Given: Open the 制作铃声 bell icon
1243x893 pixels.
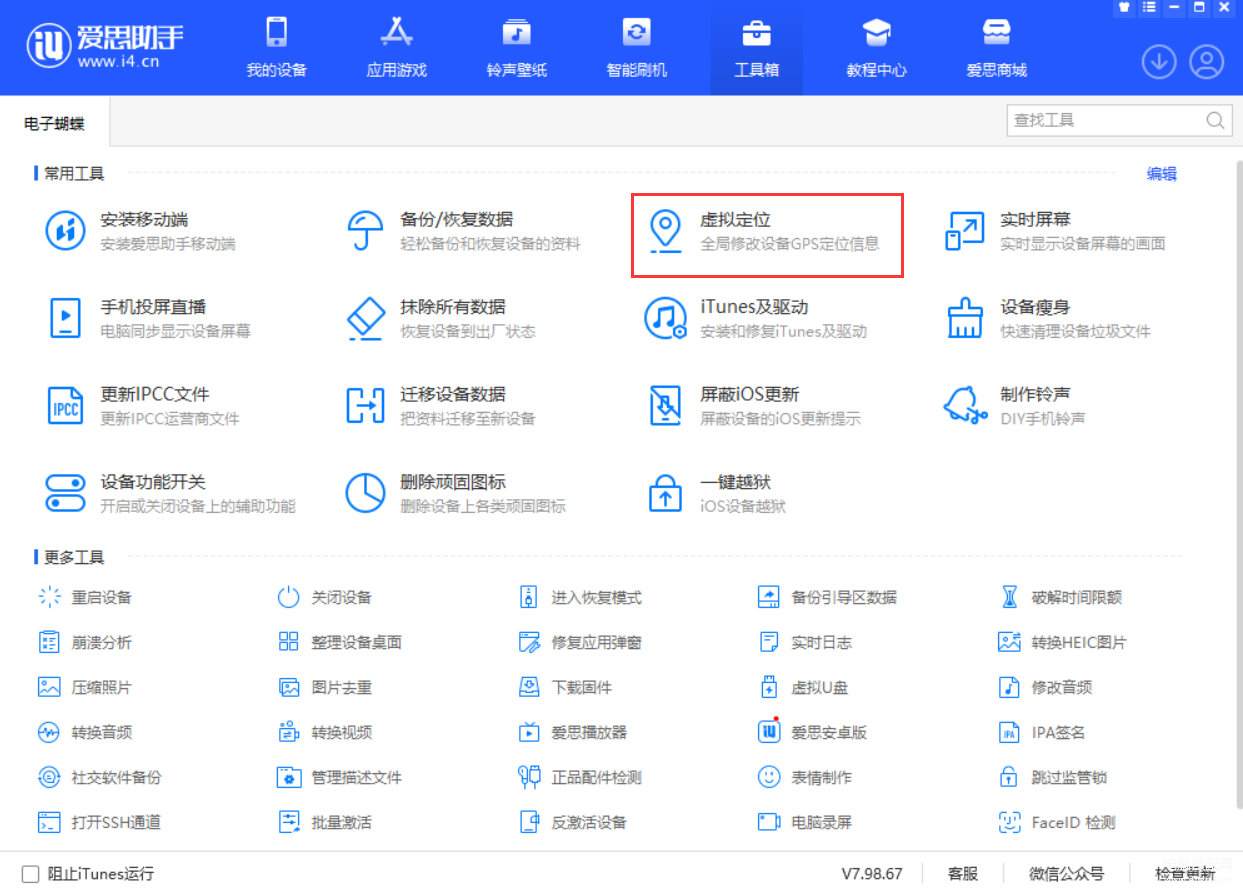Looking at the screenshot, I should coord(965,405).
